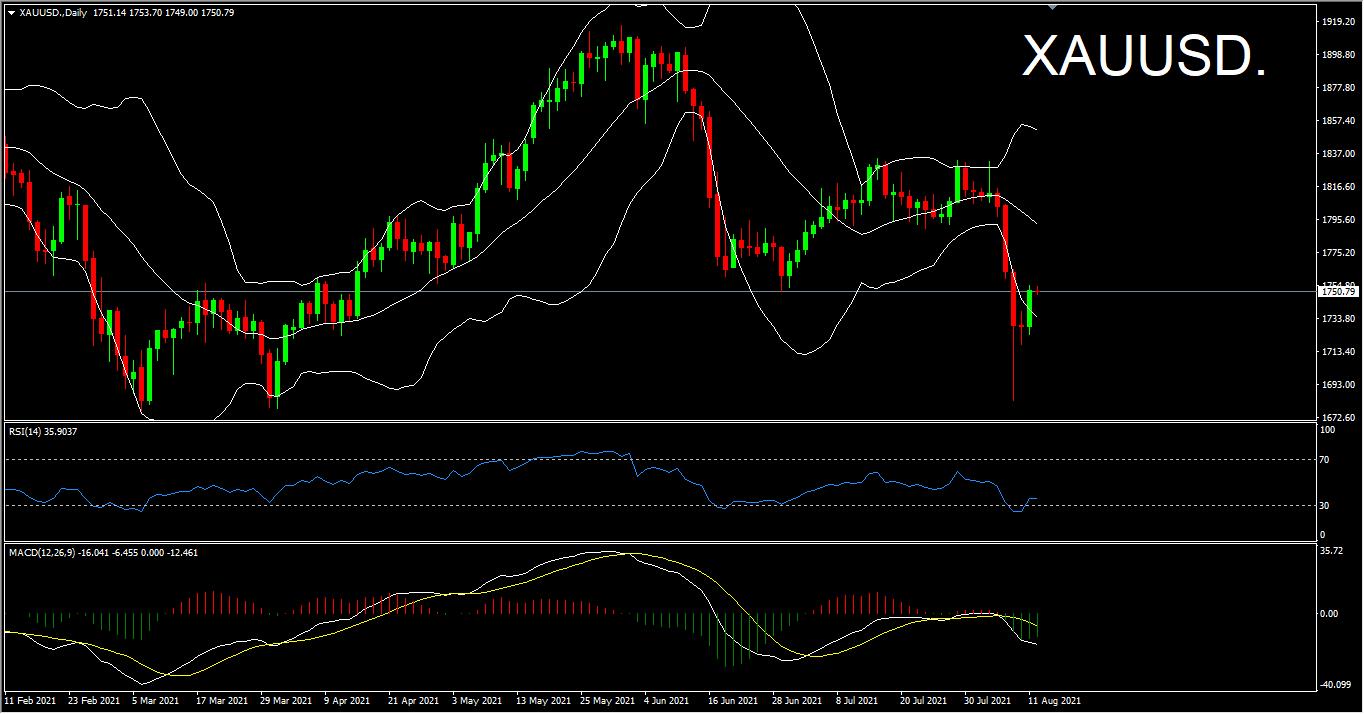Click the large XAUUSD. text label
This screenshot has width=1364, height=714.
1144,58
